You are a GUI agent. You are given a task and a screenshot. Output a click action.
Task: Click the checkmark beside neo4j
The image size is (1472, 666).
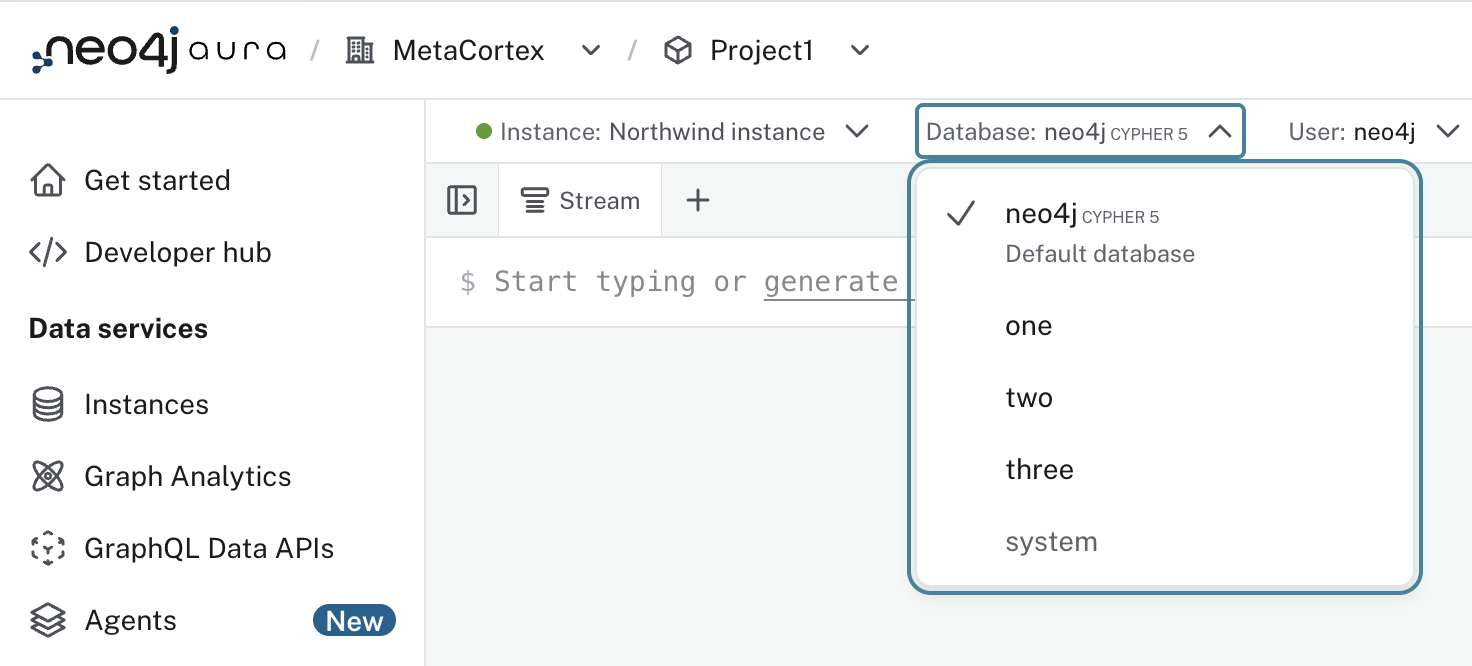(x=960, y=214)
